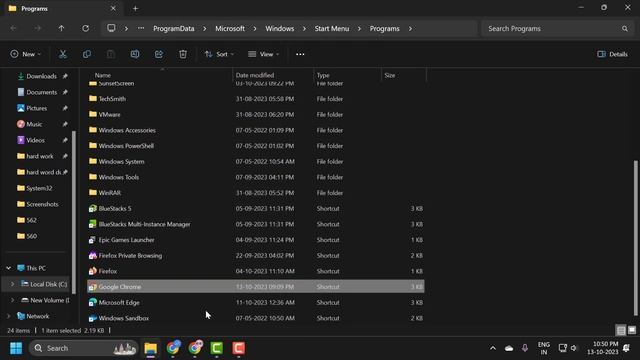The width and height of the screenshot is (640, 360).
Task: Open File Explorer from taskbar
Action: click(151, 348)
